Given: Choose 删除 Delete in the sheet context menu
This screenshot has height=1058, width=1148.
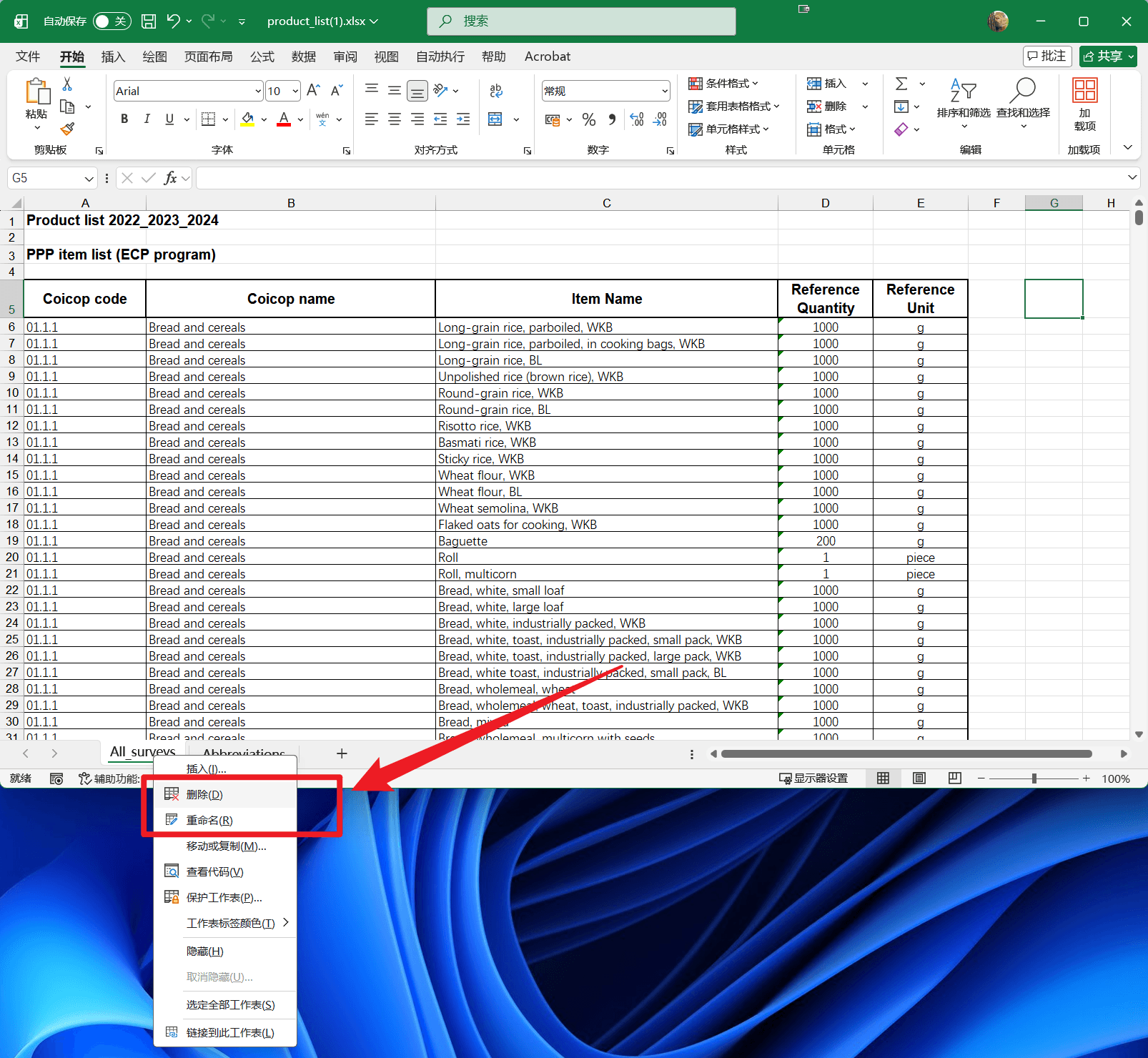Looking at the screenshot, I should point(225,795).
